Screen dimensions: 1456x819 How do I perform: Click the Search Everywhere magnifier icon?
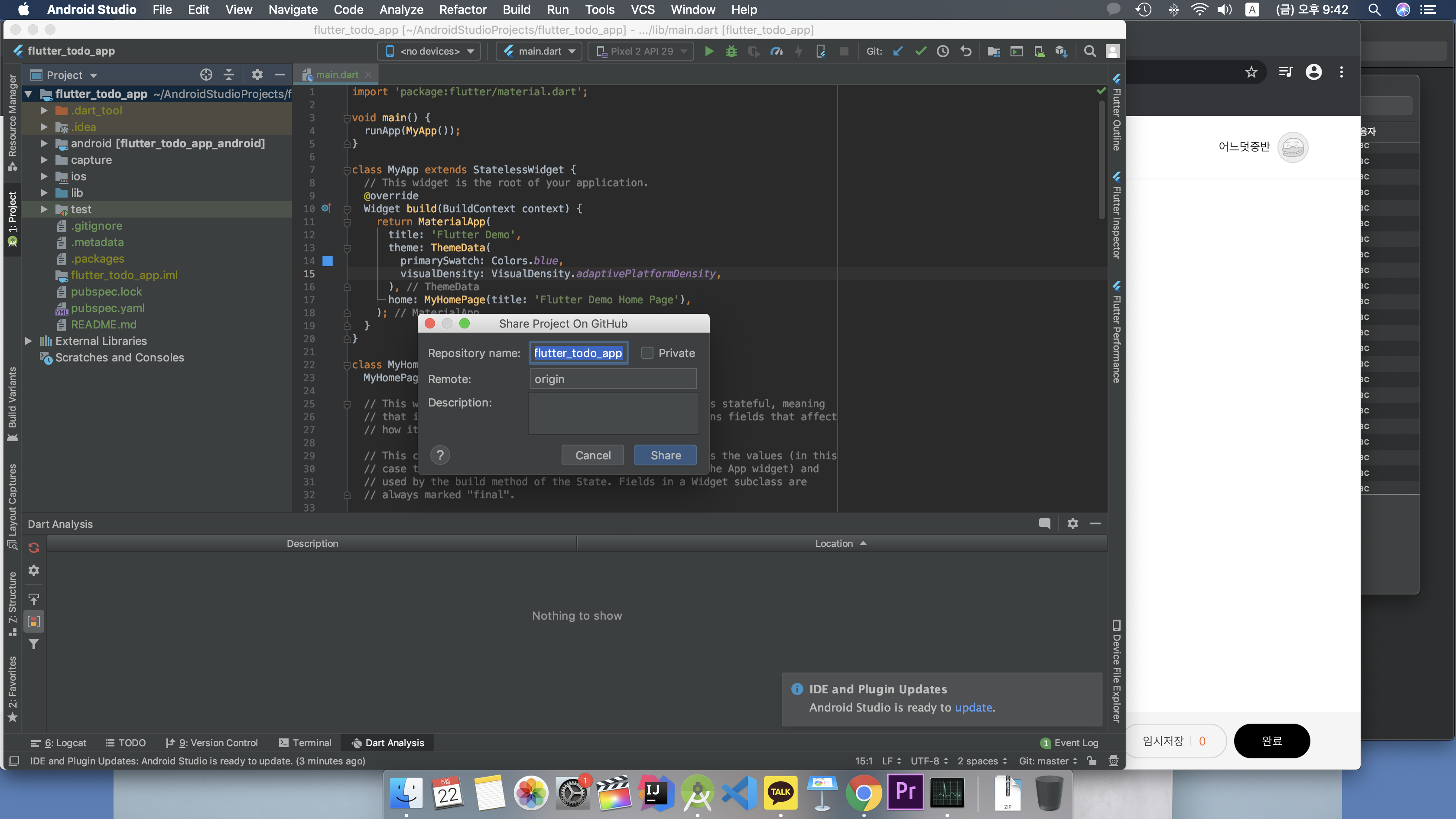(x=1090, y=52)
